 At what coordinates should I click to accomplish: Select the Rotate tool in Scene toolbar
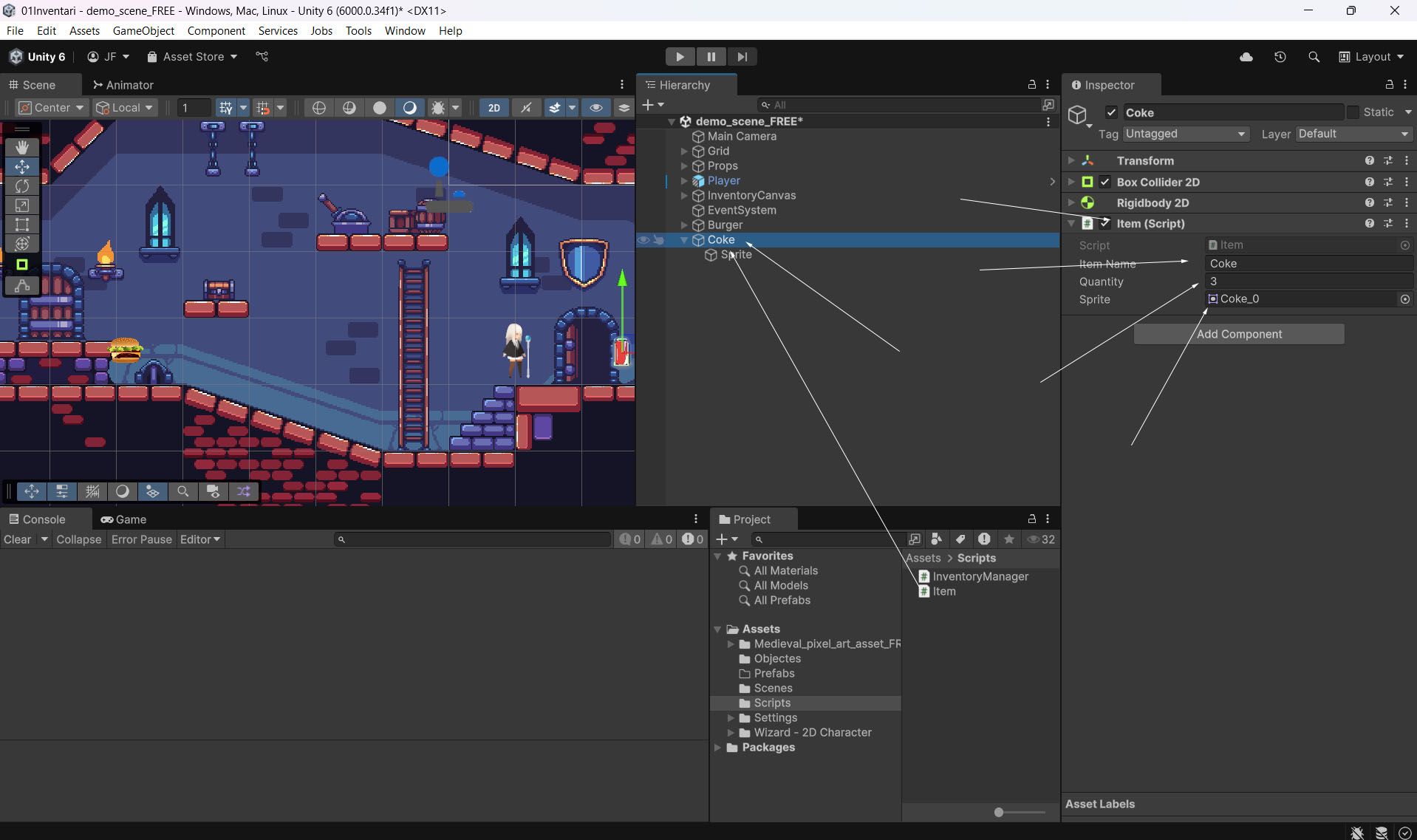(x=22, y=186)
